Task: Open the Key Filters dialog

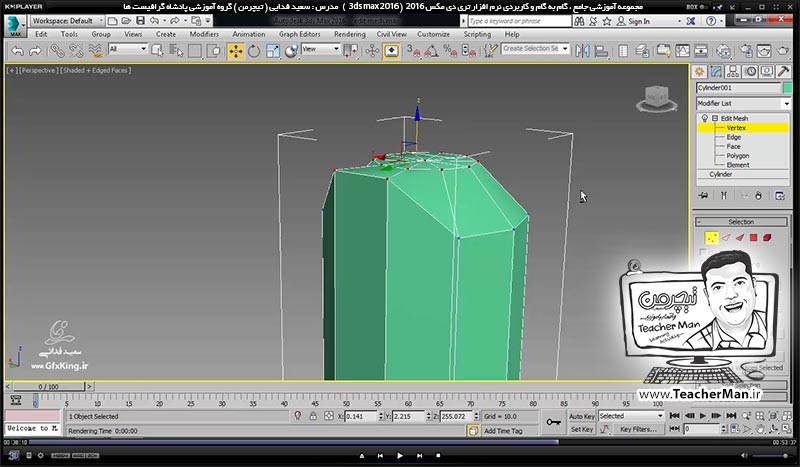Action: [638, 429]
